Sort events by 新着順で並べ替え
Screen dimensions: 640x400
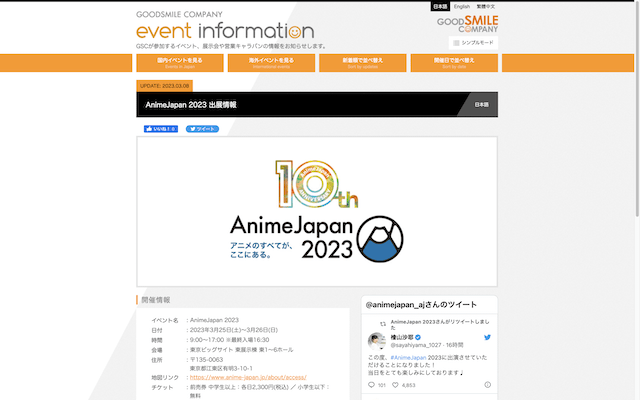pyautogui.click(x=362, y=63)
